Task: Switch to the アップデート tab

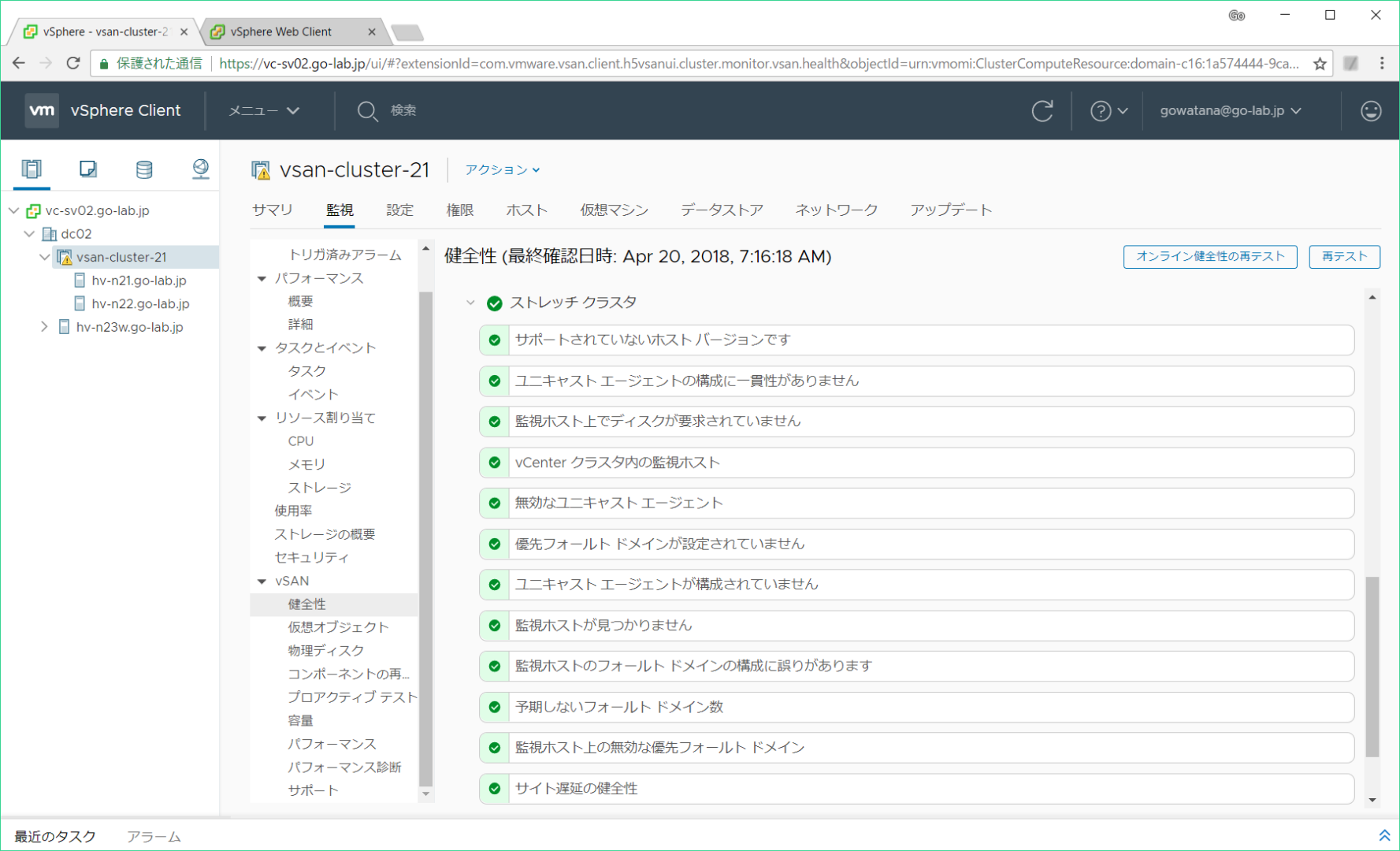Action: 951,210
